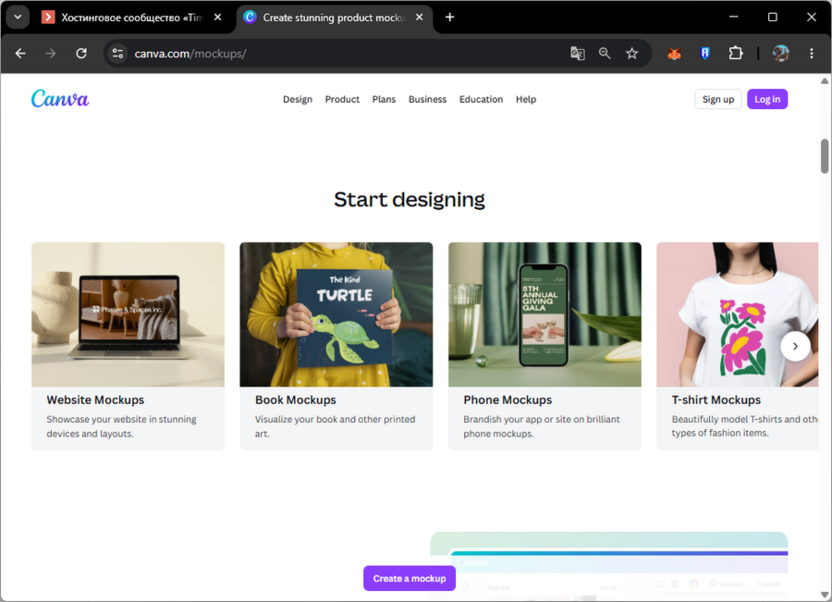The image size is (832, 602).
Task: Switch to the Хостинговое сообщество tab
Action: (132, 18)
